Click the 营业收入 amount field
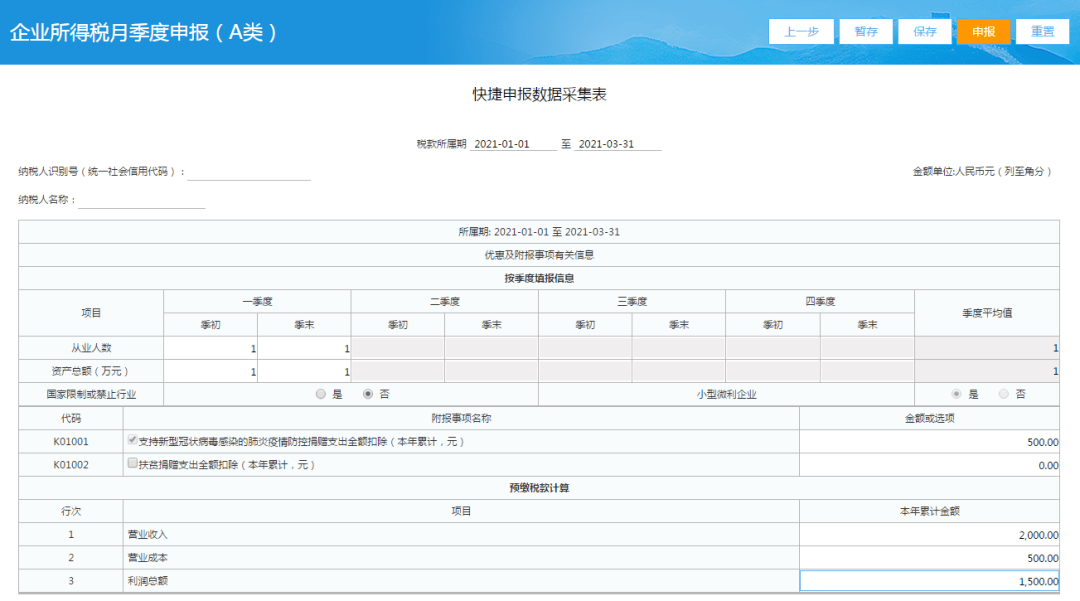The height and width of the screenshot is (601, 1080). pyautogui.click(x=929, y=535)
